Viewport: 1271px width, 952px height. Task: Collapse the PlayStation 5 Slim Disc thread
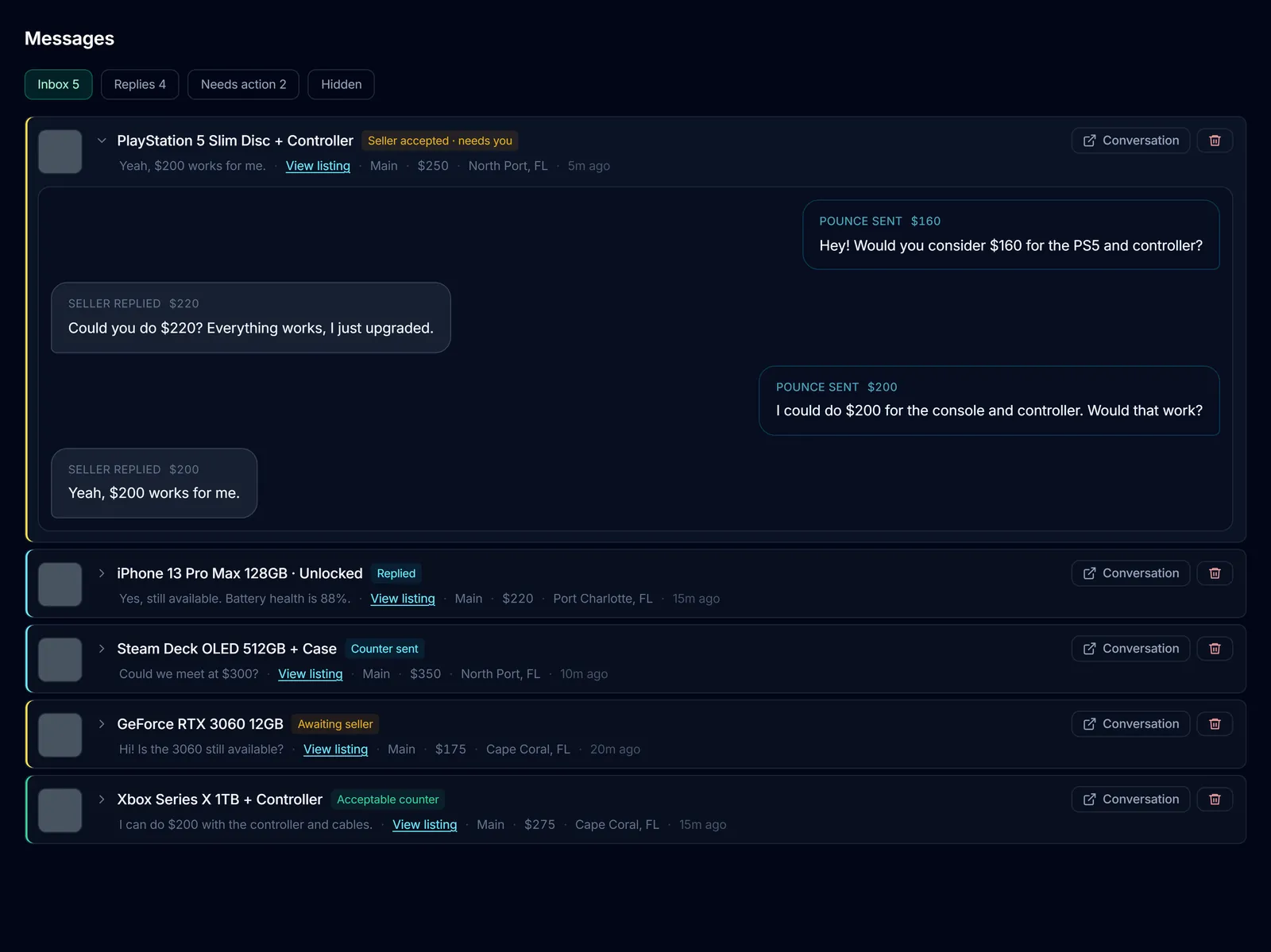[x=102, y=141]
